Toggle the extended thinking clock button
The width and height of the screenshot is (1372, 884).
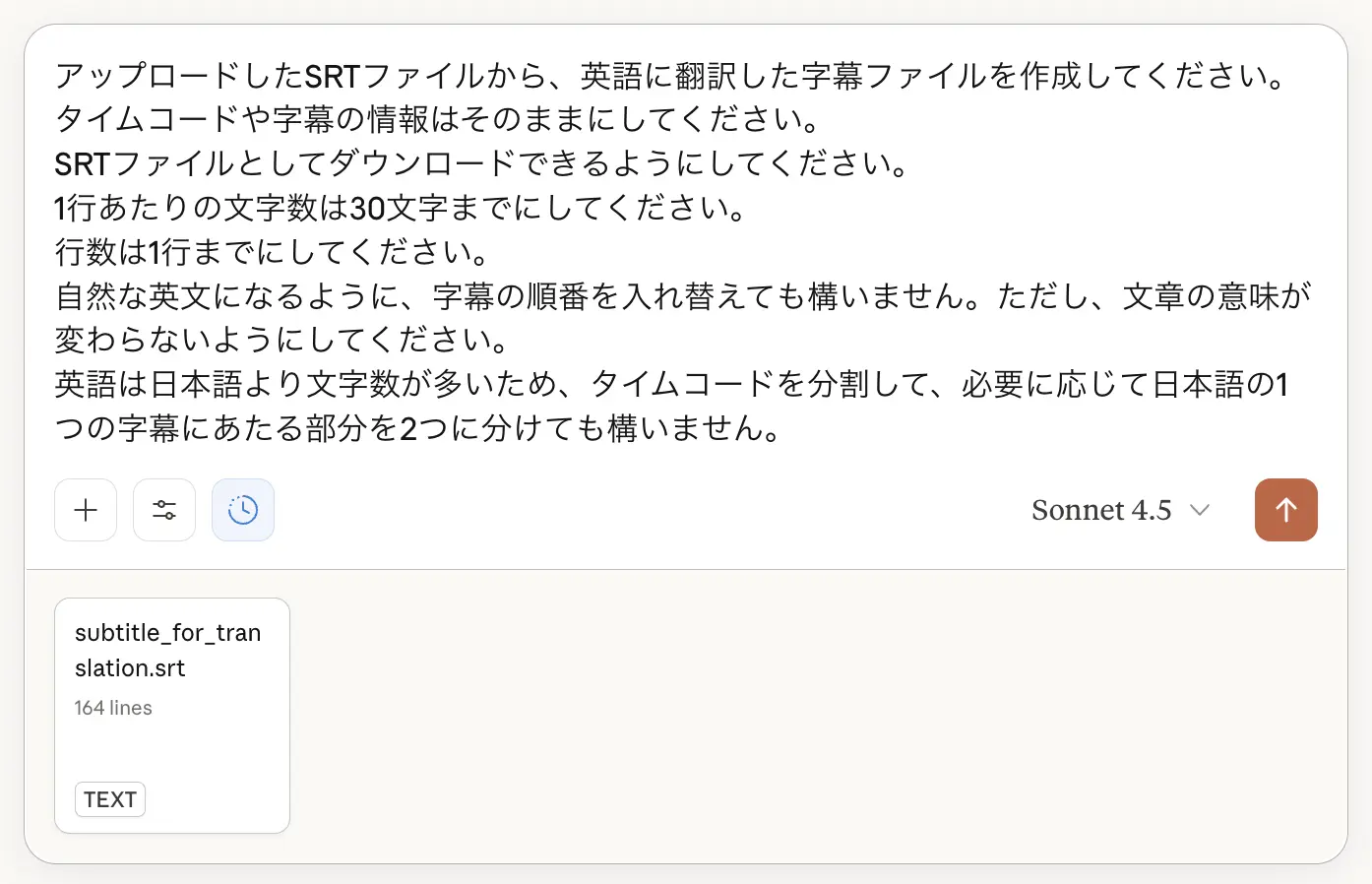pyautogui.click(x=243, y=510)
